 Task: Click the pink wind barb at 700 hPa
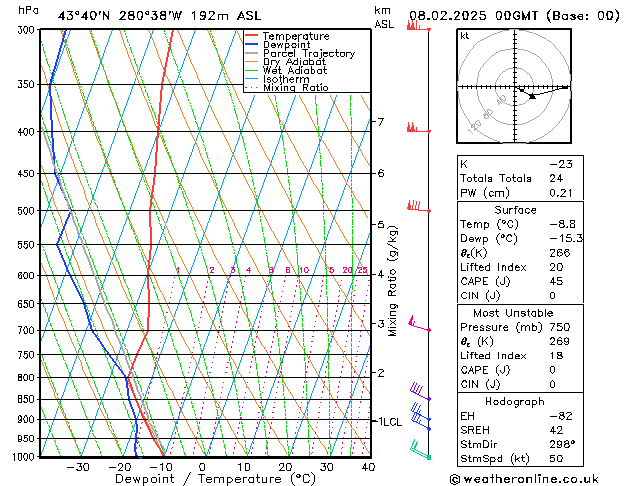point(419,324)
